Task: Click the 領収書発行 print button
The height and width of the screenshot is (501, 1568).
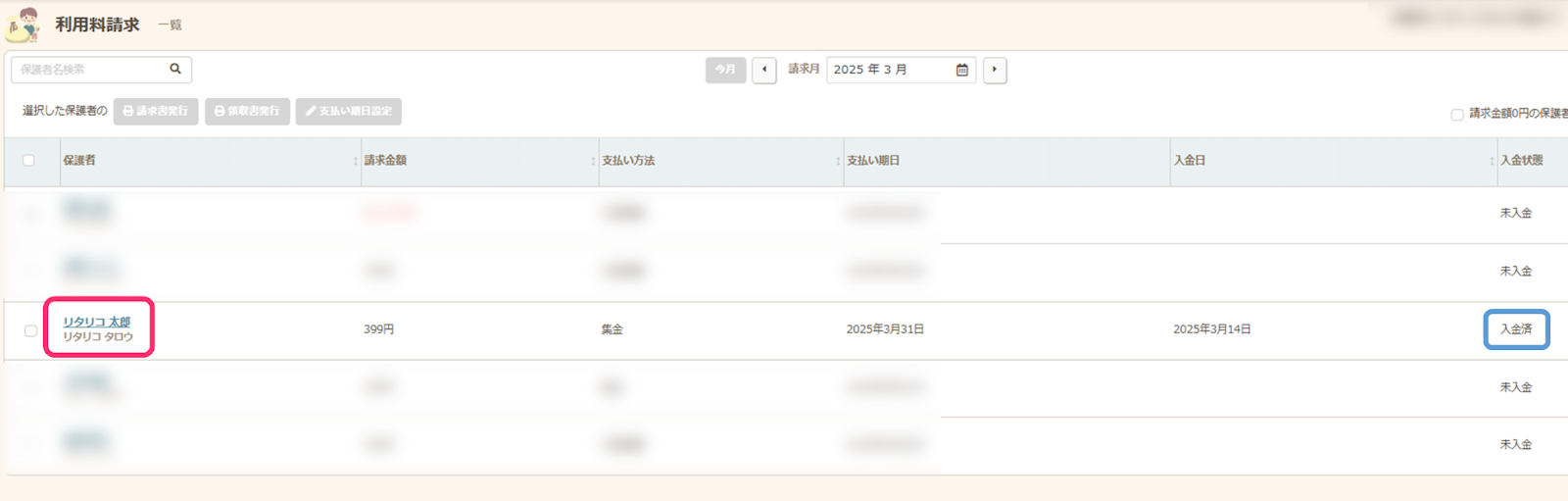Action: click(248, 111)
